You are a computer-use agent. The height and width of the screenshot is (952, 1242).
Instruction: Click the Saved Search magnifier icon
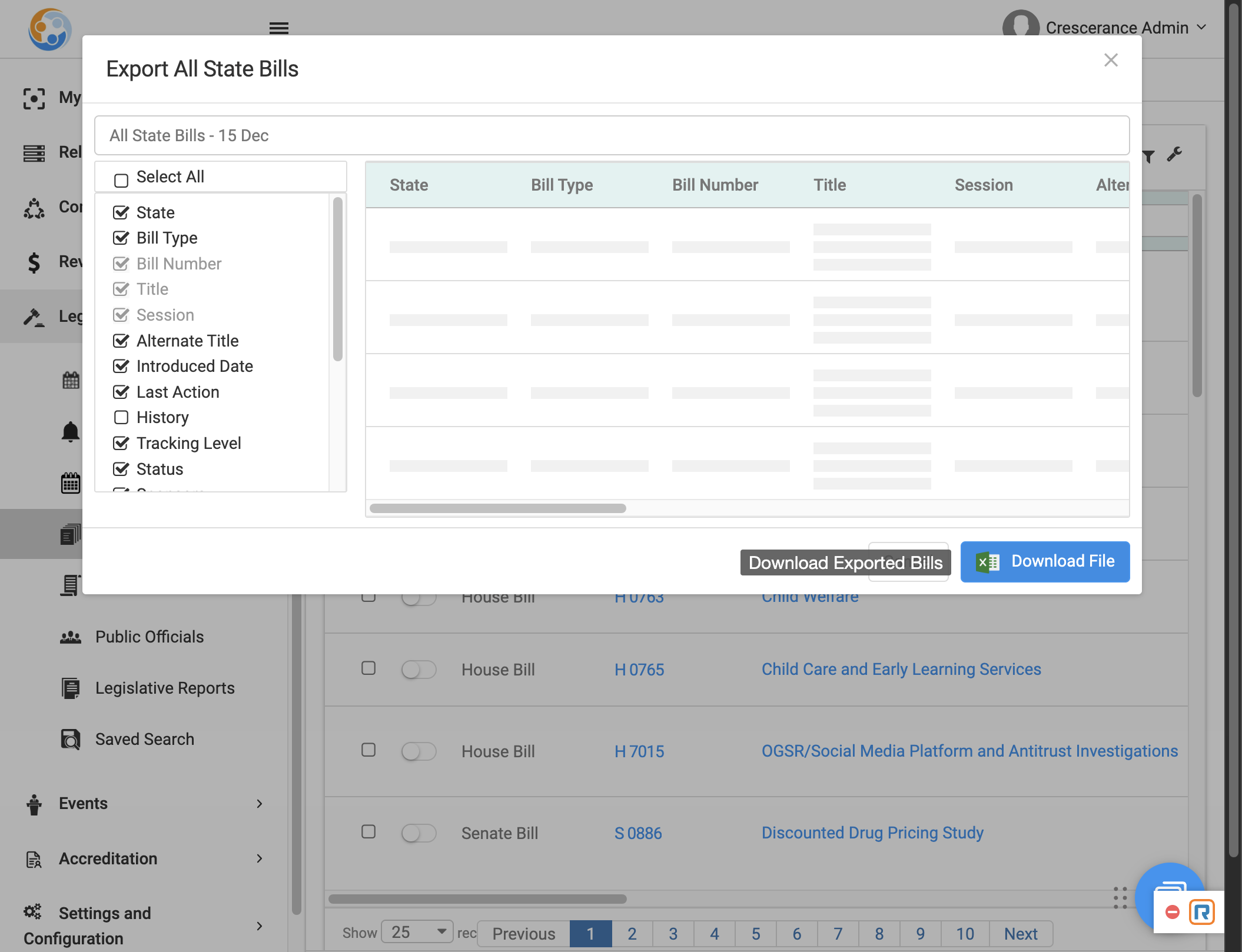pos(71,739)
